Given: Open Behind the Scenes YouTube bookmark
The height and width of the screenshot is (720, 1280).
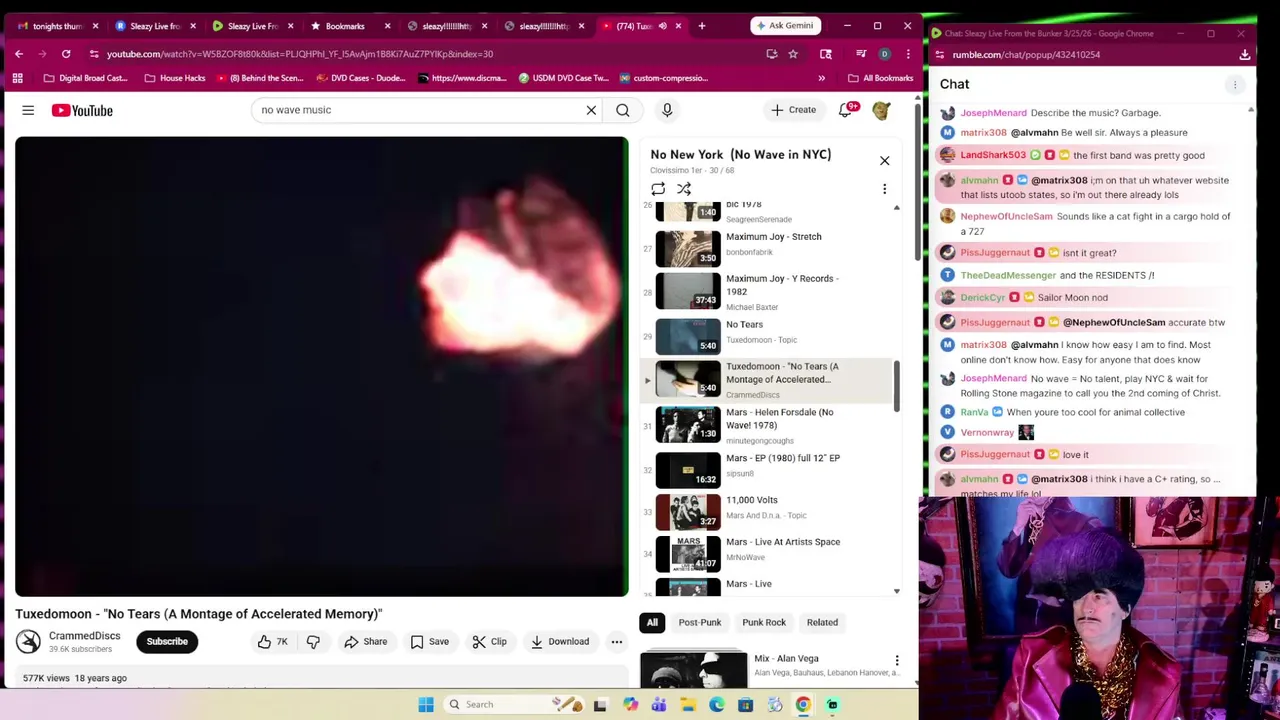Looking at the screenshot, I should pos(258,78).
